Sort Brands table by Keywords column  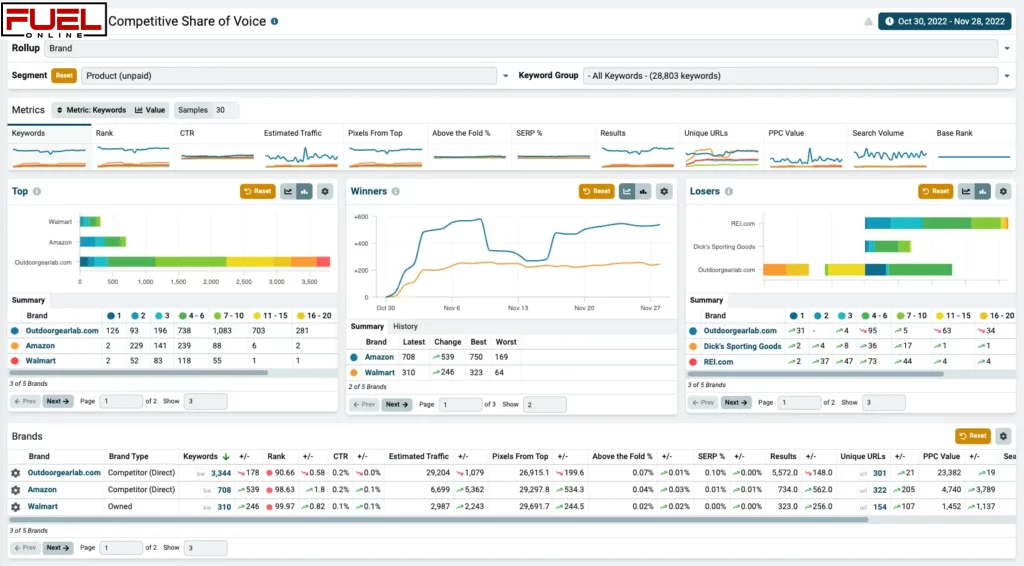[x=206, y=457]
